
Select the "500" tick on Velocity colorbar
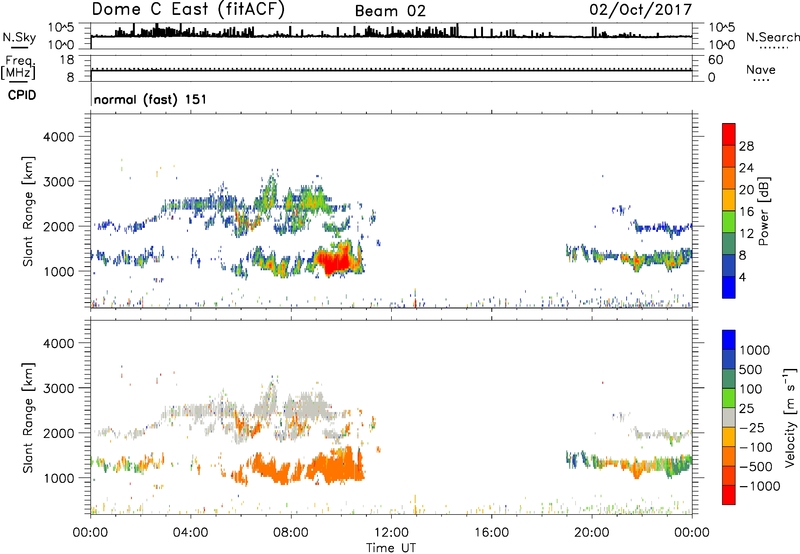(753, 370)
